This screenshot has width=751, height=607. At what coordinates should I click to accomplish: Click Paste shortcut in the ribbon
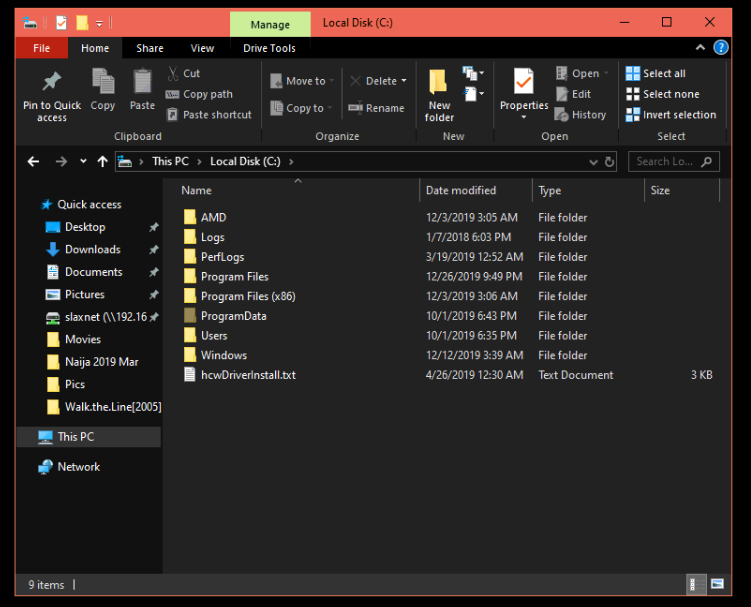(209, 115)
